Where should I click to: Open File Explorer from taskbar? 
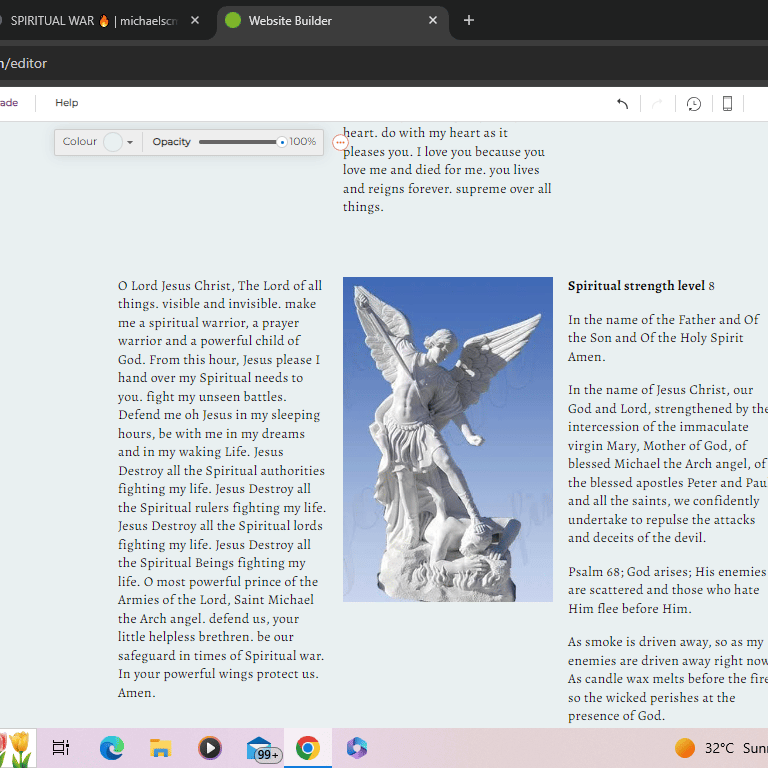click(x=160, y=748)
